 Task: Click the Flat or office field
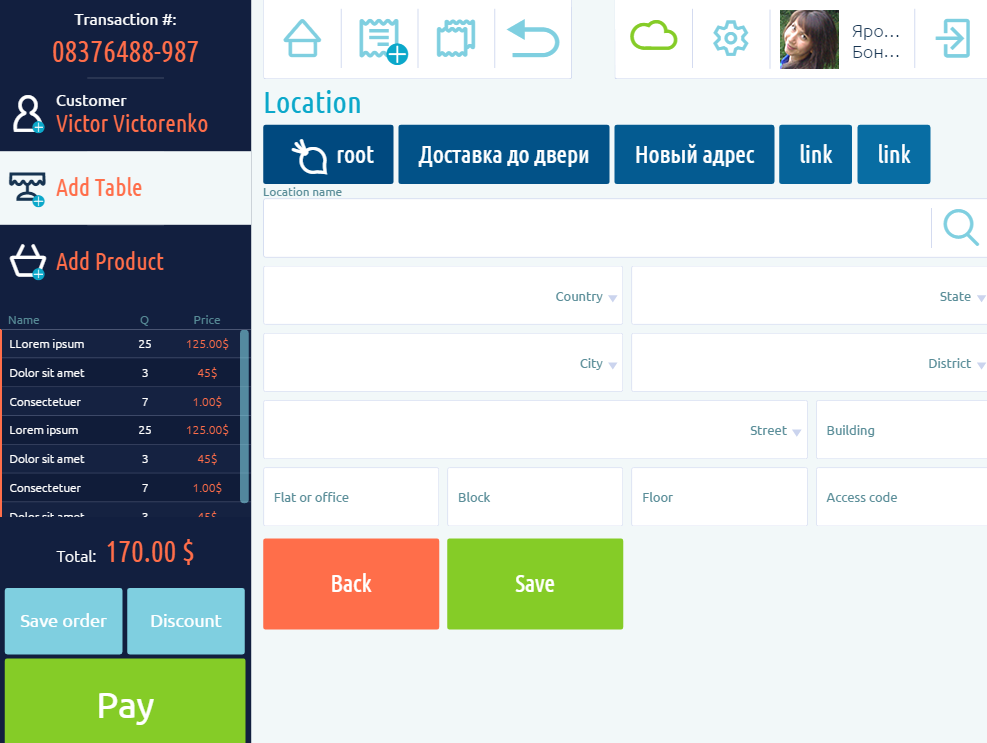pos(350,497)
